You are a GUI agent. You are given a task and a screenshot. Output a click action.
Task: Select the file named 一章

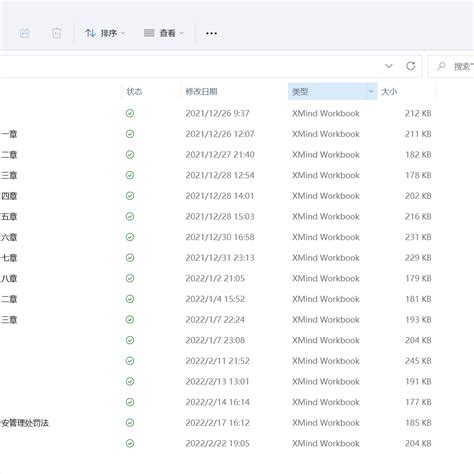(9, 134)
